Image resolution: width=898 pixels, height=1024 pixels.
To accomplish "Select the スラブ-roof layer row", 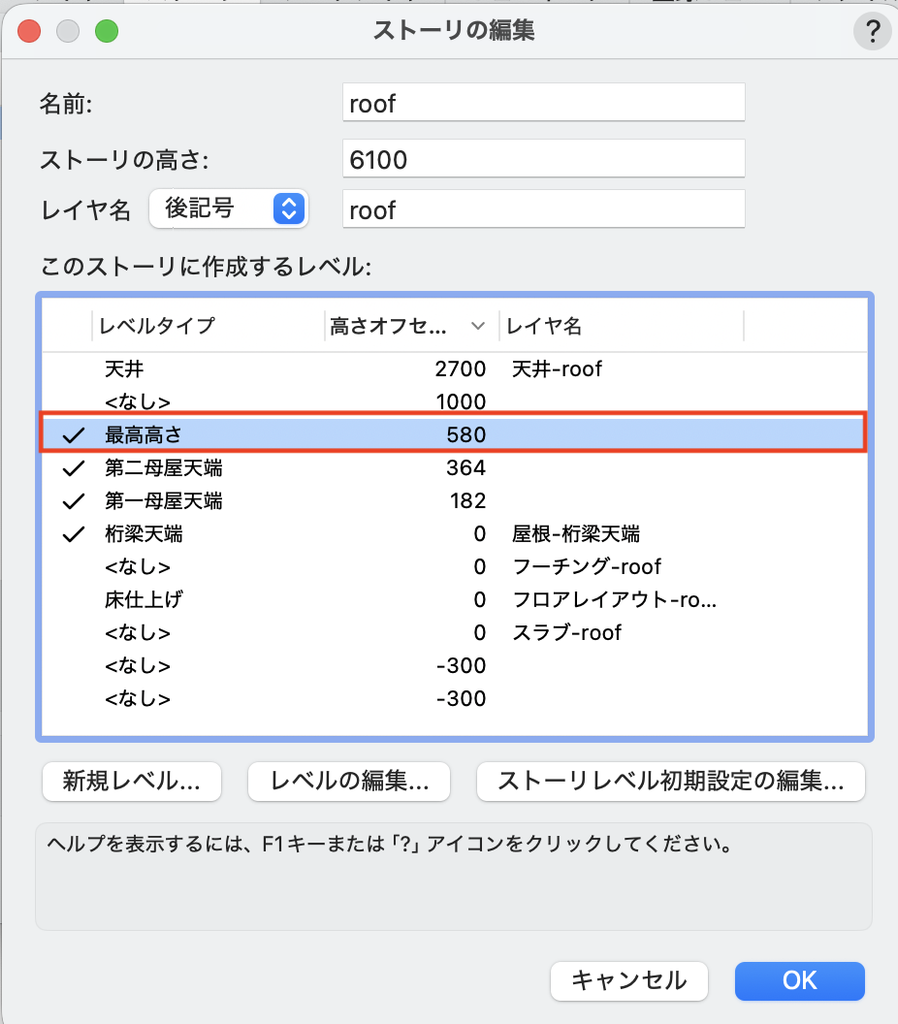I will (455, 633).
